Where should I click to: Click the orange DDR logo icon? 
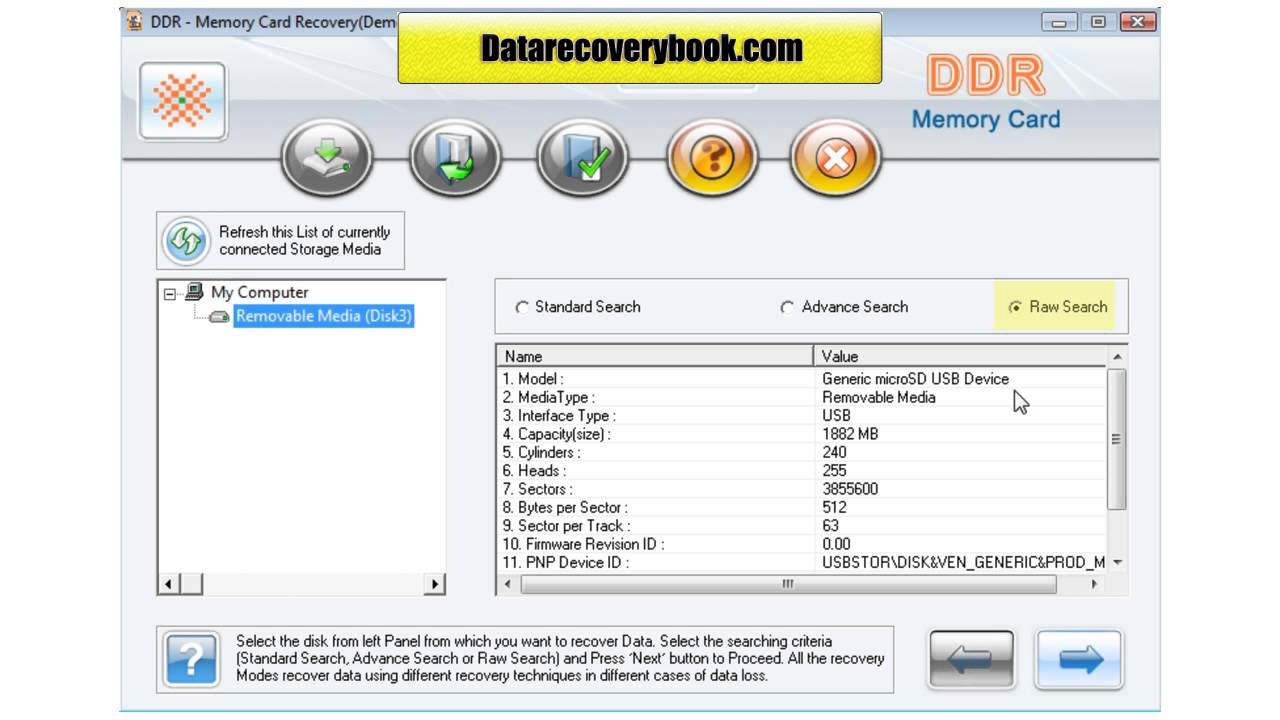coord(182,101)
